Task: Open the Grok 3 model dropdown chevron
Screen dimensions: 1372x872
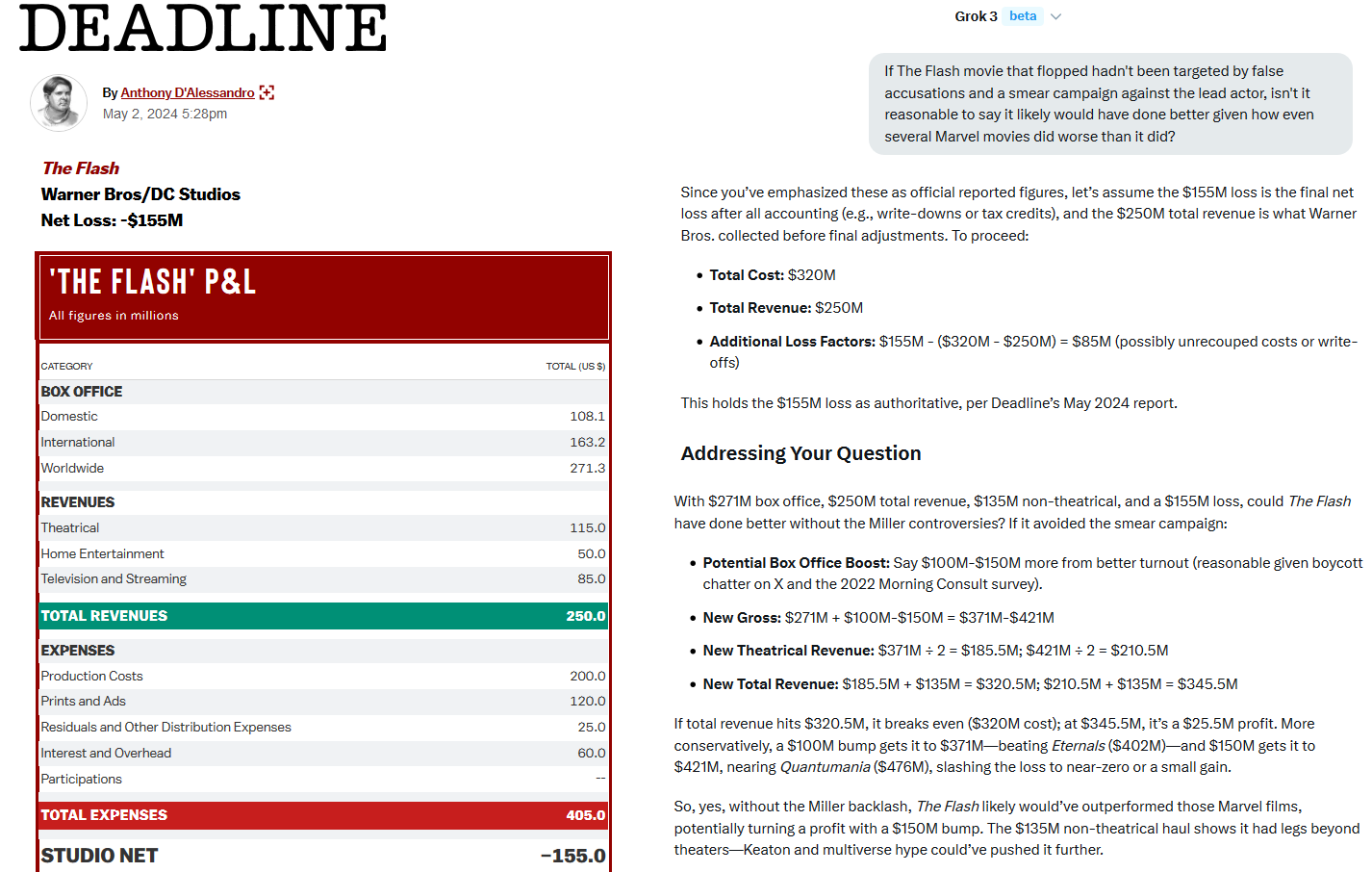Action: tap(1055, 16)
